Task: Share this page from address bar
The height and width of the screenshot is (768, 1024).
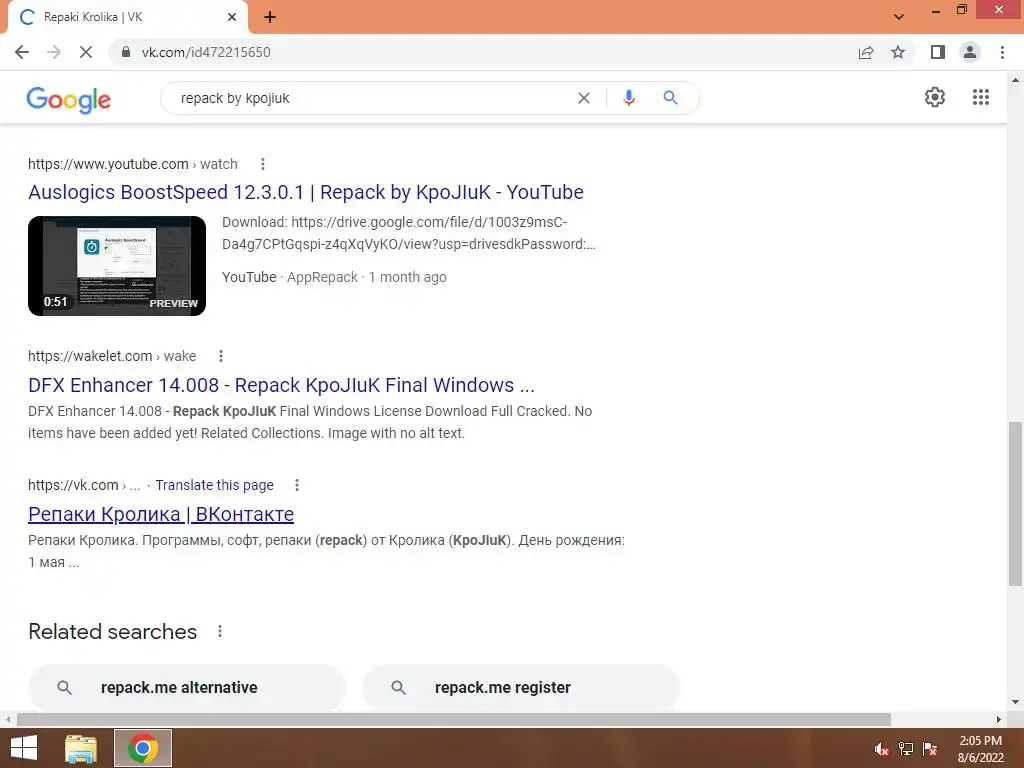Action: [866, 52]
